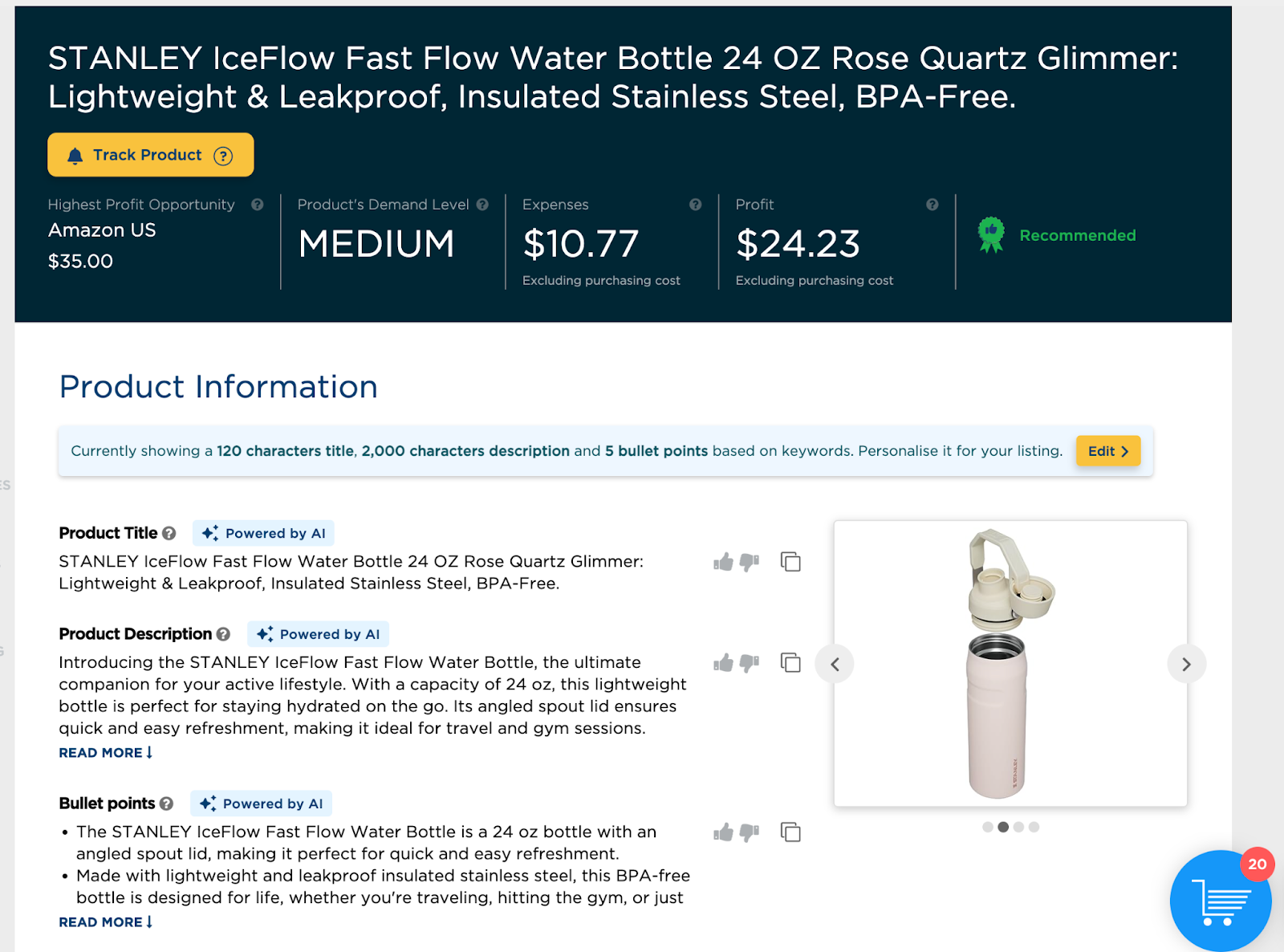Copy the Product Description text
1284x952 pixels.
(790, 663)
